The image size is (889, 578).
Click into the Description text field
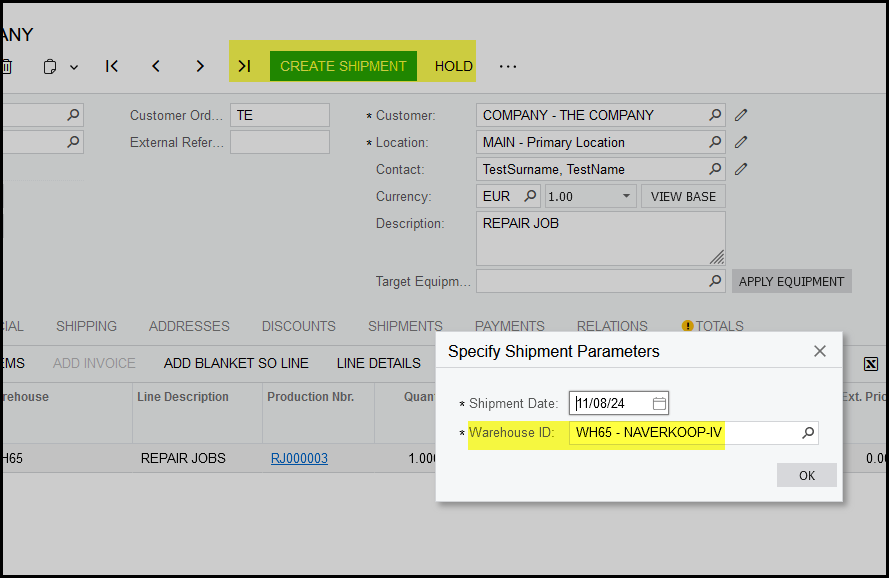click(x=600, y=238)
